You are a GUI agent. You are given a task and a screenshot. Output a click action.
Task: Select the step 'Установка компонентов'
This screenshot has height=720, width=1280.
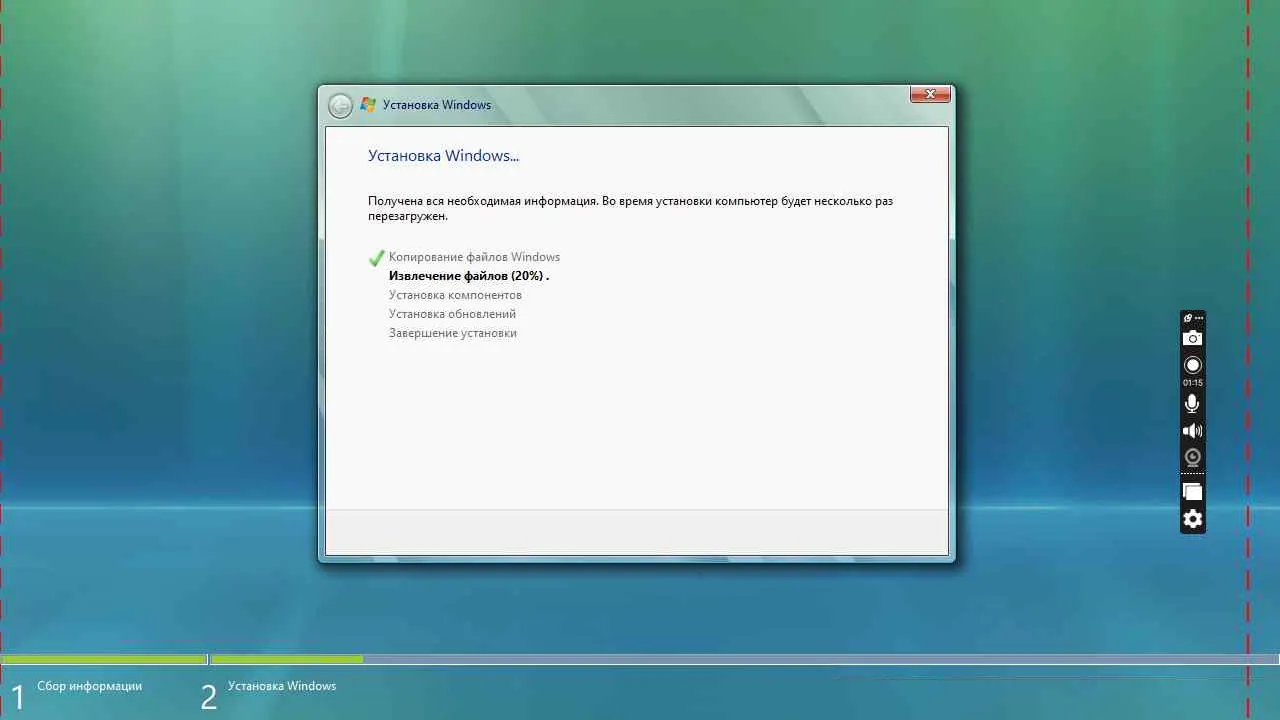click(x=455, y=295)
